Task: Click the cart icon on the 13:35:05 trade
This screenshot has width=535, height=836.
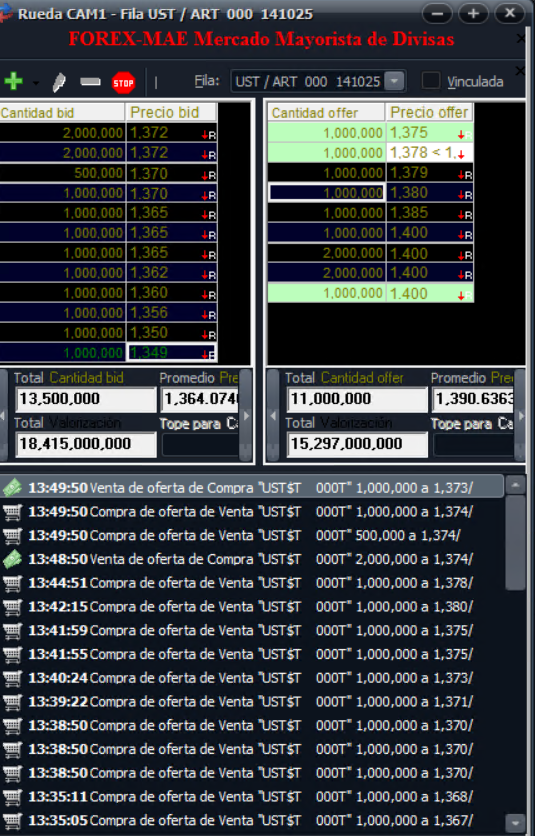Action: [x=12, y=821]
